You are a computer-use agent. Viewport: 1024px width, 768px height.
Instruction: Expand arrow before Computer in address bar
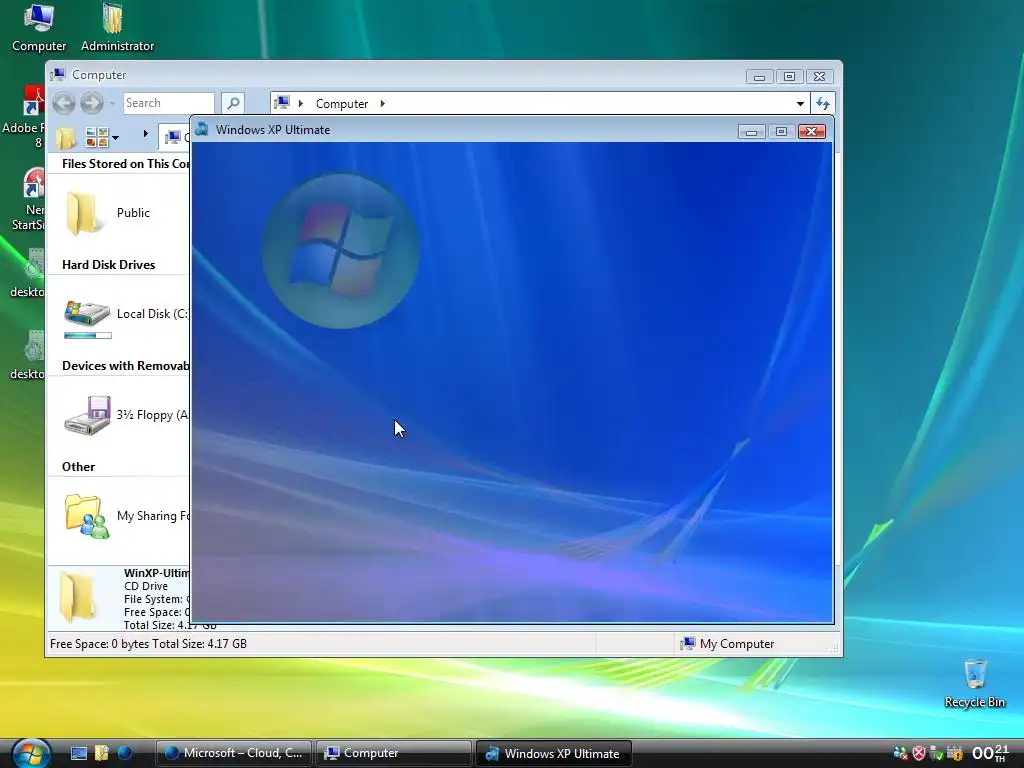(x=300, y=103)
